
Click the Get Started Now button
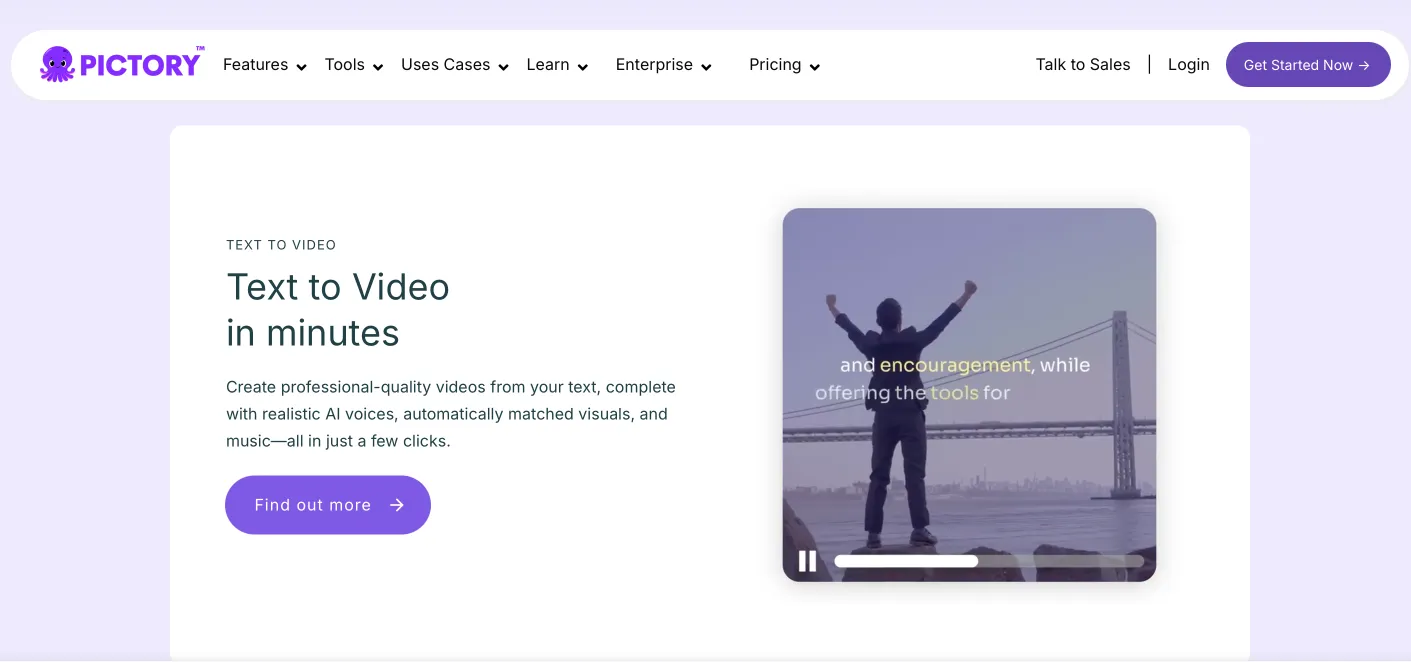[1308, 65]
